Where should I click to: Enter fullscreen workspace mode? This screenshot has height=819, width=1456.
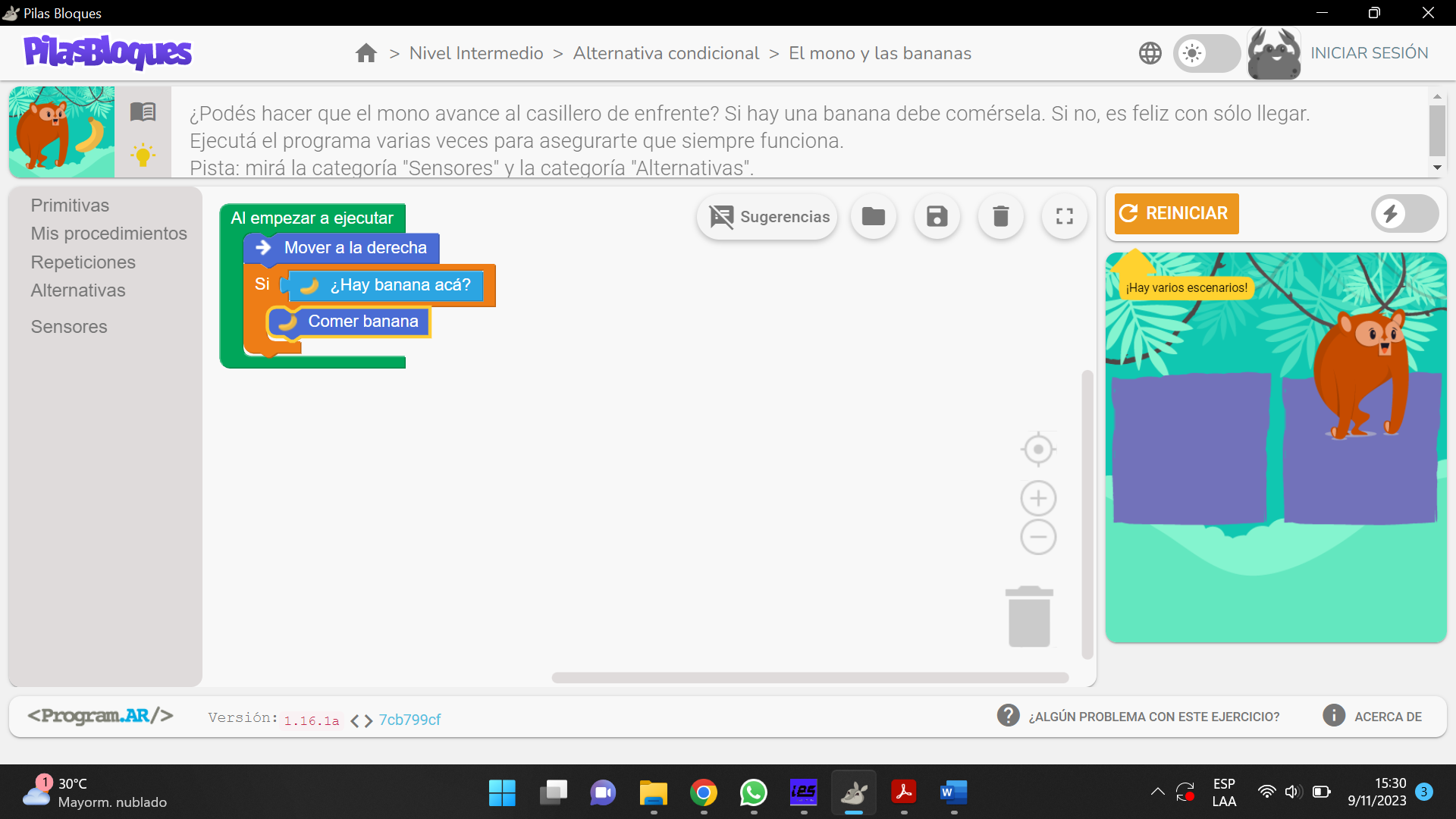pos(1065,217)
